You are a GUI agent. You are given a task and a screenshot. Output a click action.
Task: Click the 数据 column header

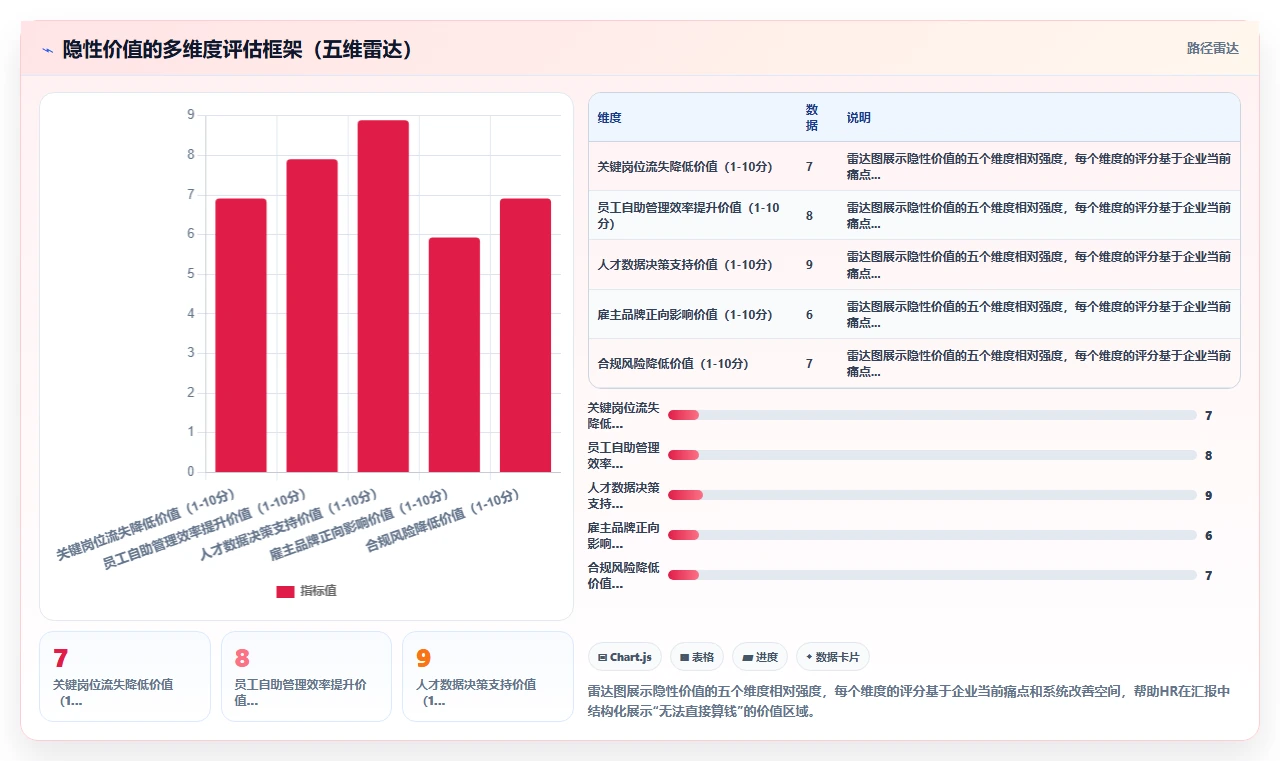click(812, 117)
